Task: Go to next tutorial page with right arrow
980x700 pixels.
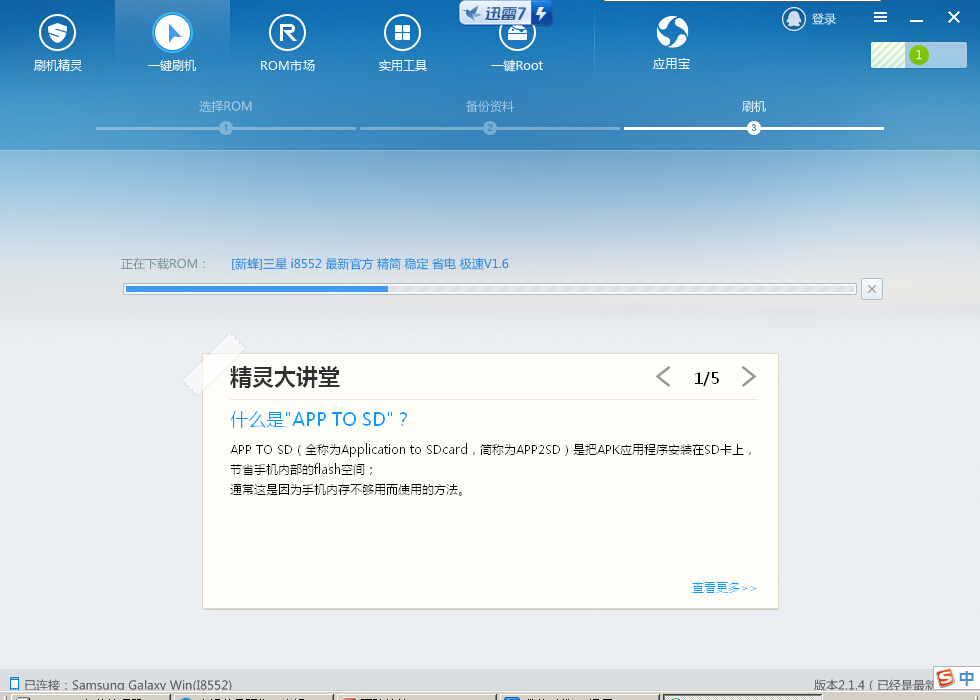Action: coord(748,377)
